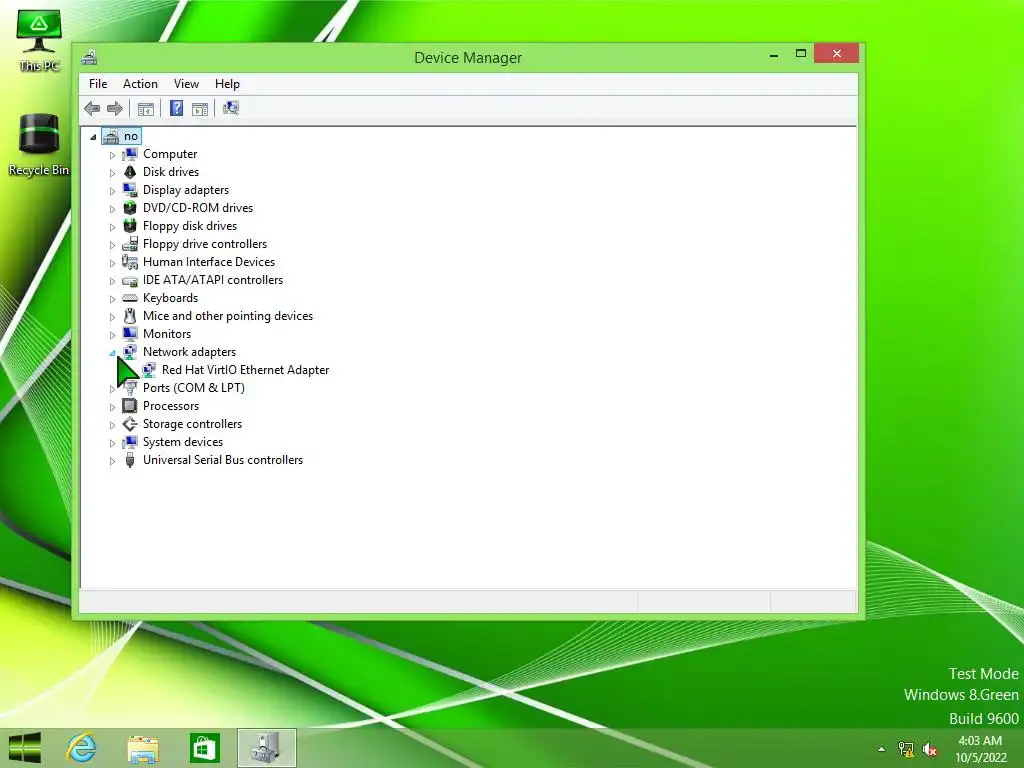Click Show/Hide Console Tree toolbar icon
Viewport: 1024px width, 768px height.
pyautogui.click(x=146, y=109)
